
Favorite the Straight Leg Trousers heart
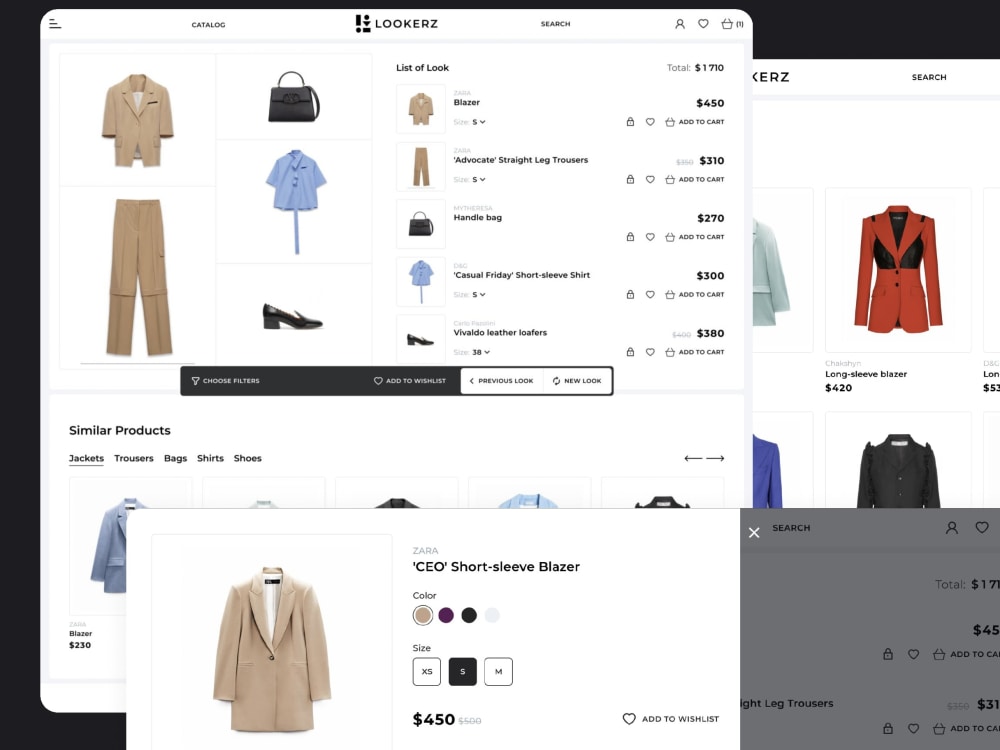pyautogui.click(x=650, y=179)
